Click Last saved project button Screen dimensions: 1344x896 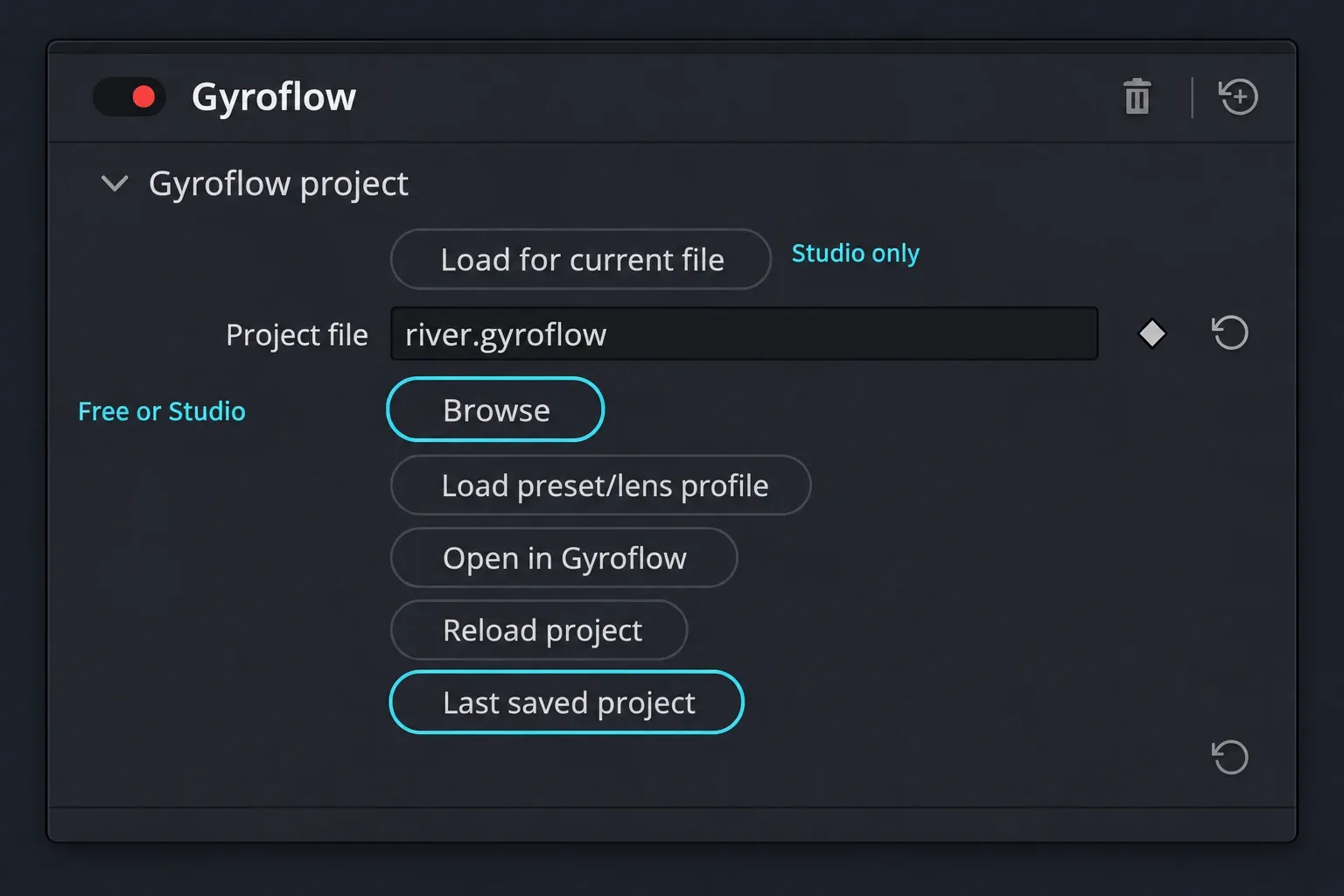click(566, 702)
